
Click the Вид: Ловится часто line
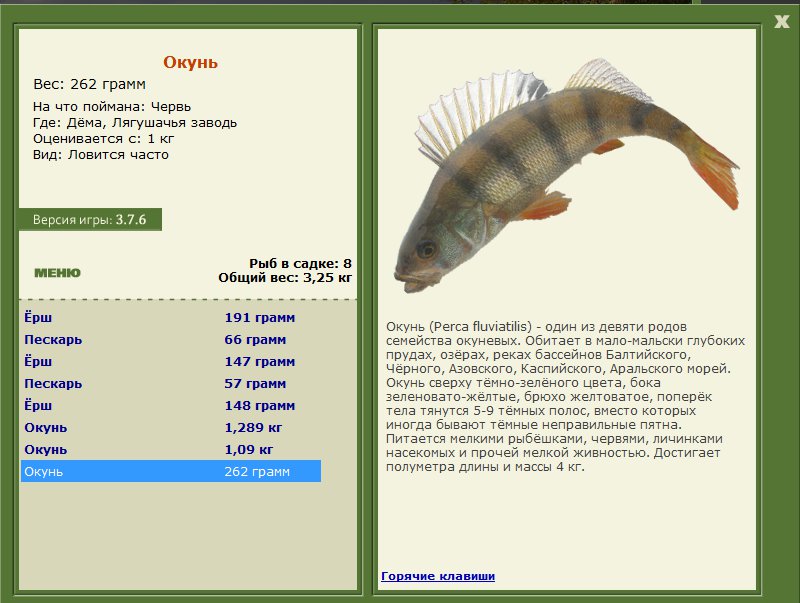coord(101,155)
